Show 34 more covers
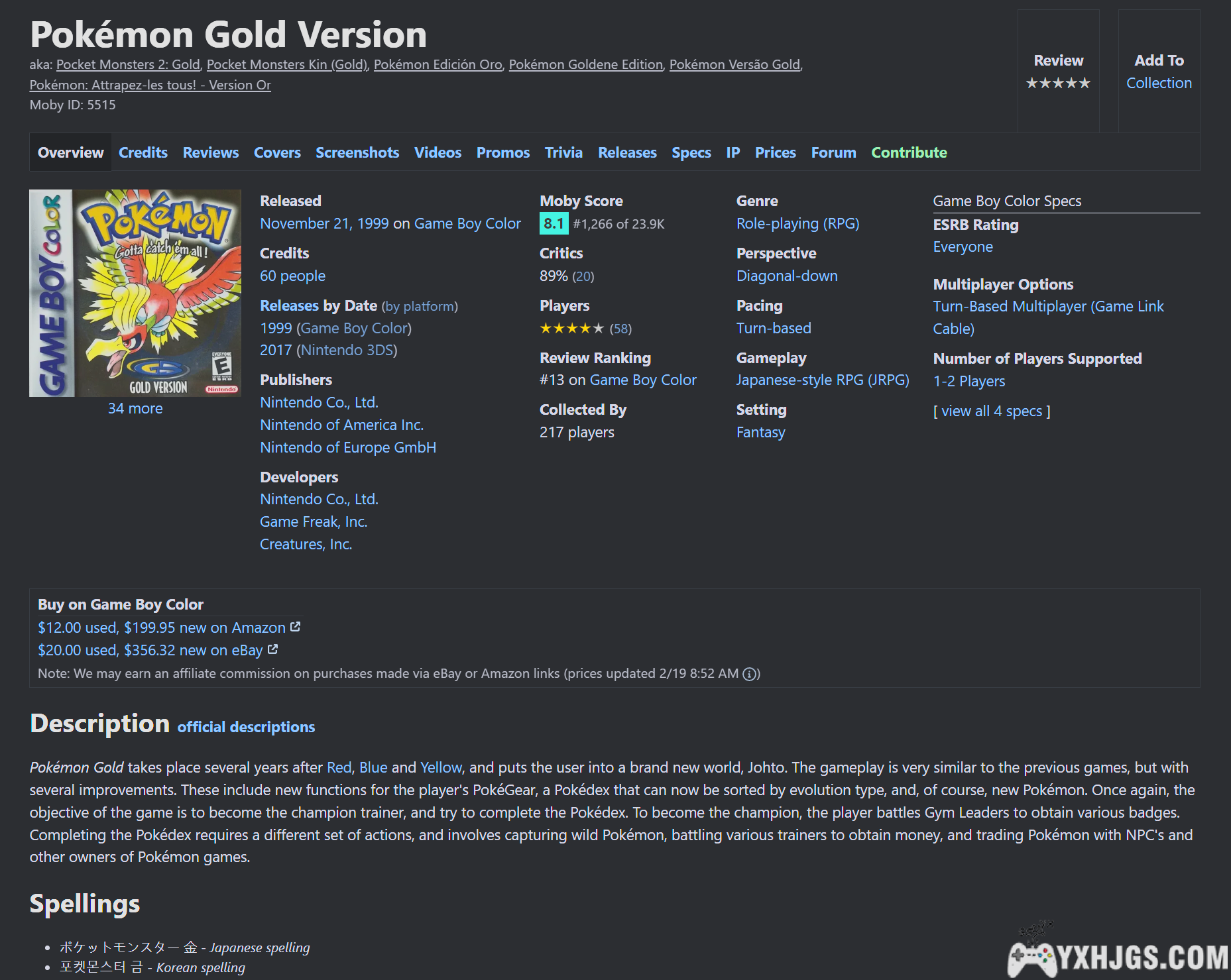The image size is (1231, 980). click(x=135, y=408)
